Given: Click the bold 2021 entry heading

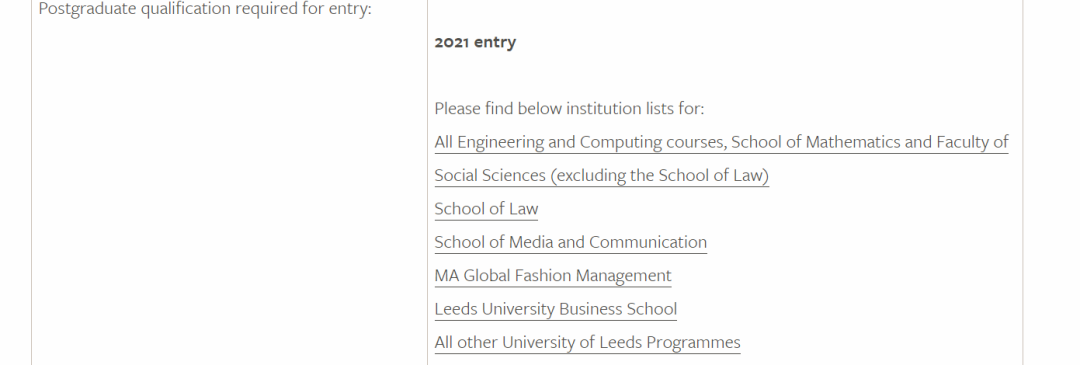Looking at the screenshot, I should (475, 42).
